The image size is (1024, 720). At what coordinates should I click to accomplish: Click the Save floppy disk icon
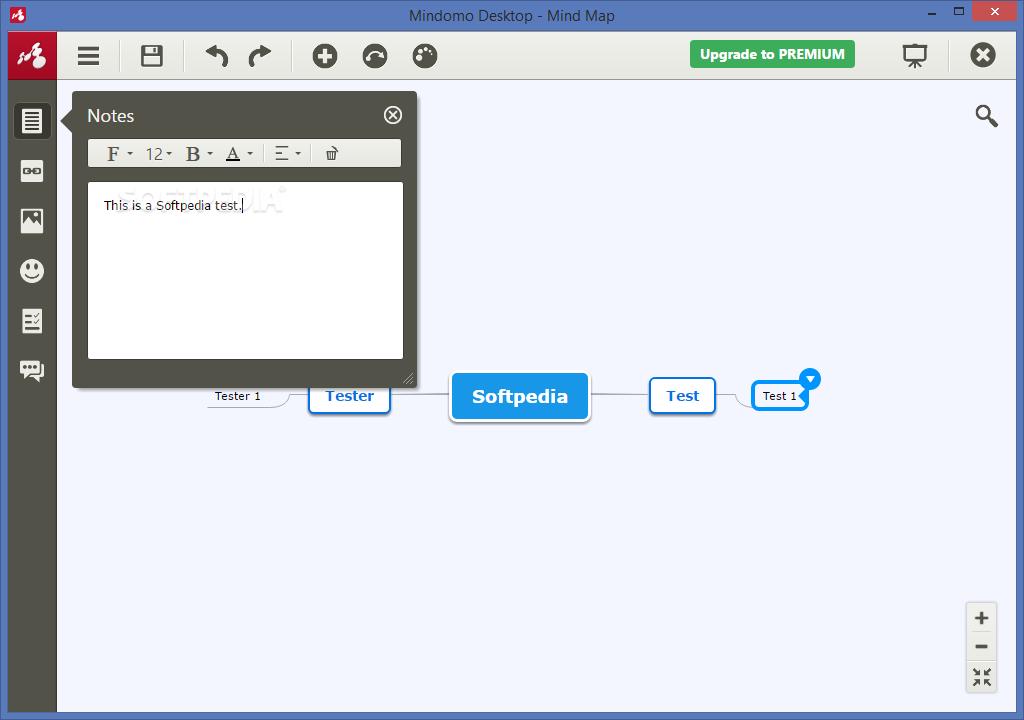(x=152, y=56)
